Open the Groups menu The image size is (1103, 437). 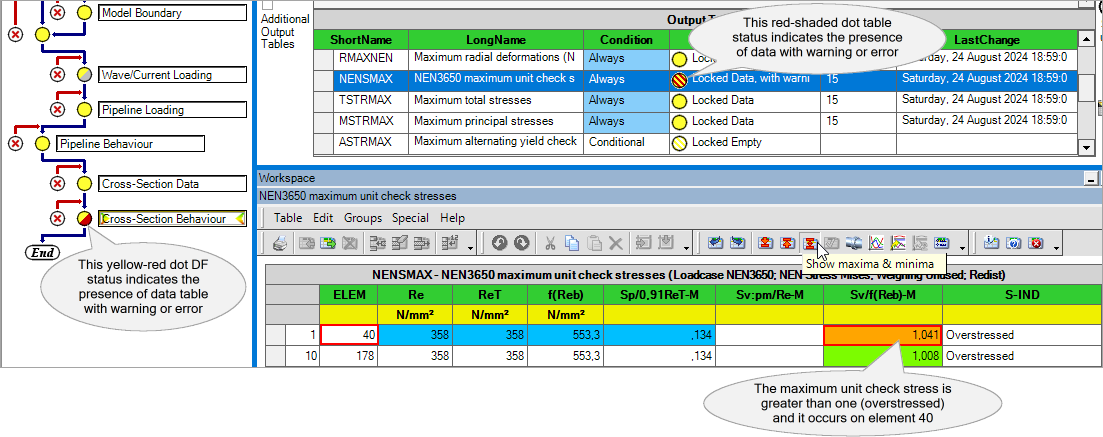(363, 217)
